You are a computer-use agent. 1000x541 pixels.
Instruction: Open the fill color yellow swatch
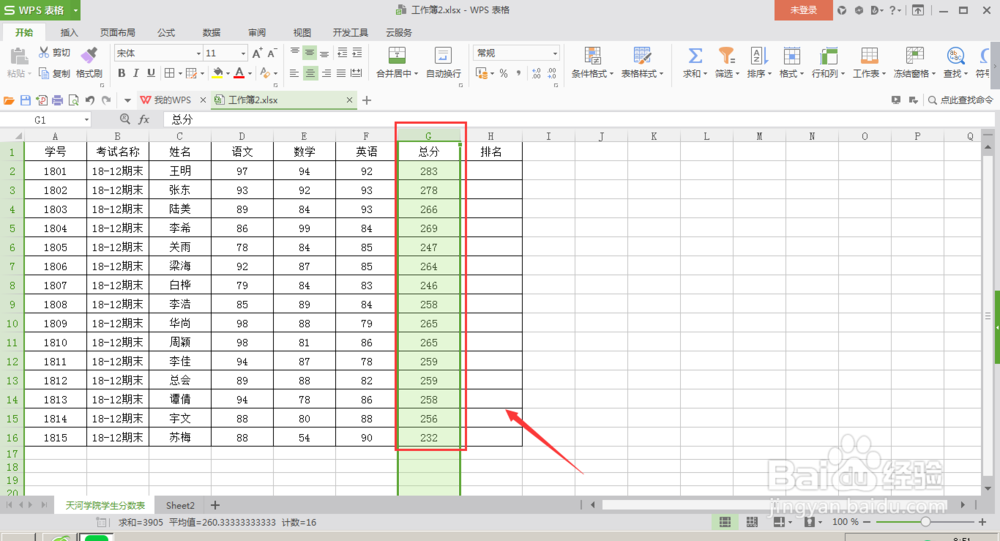point(217,73)
